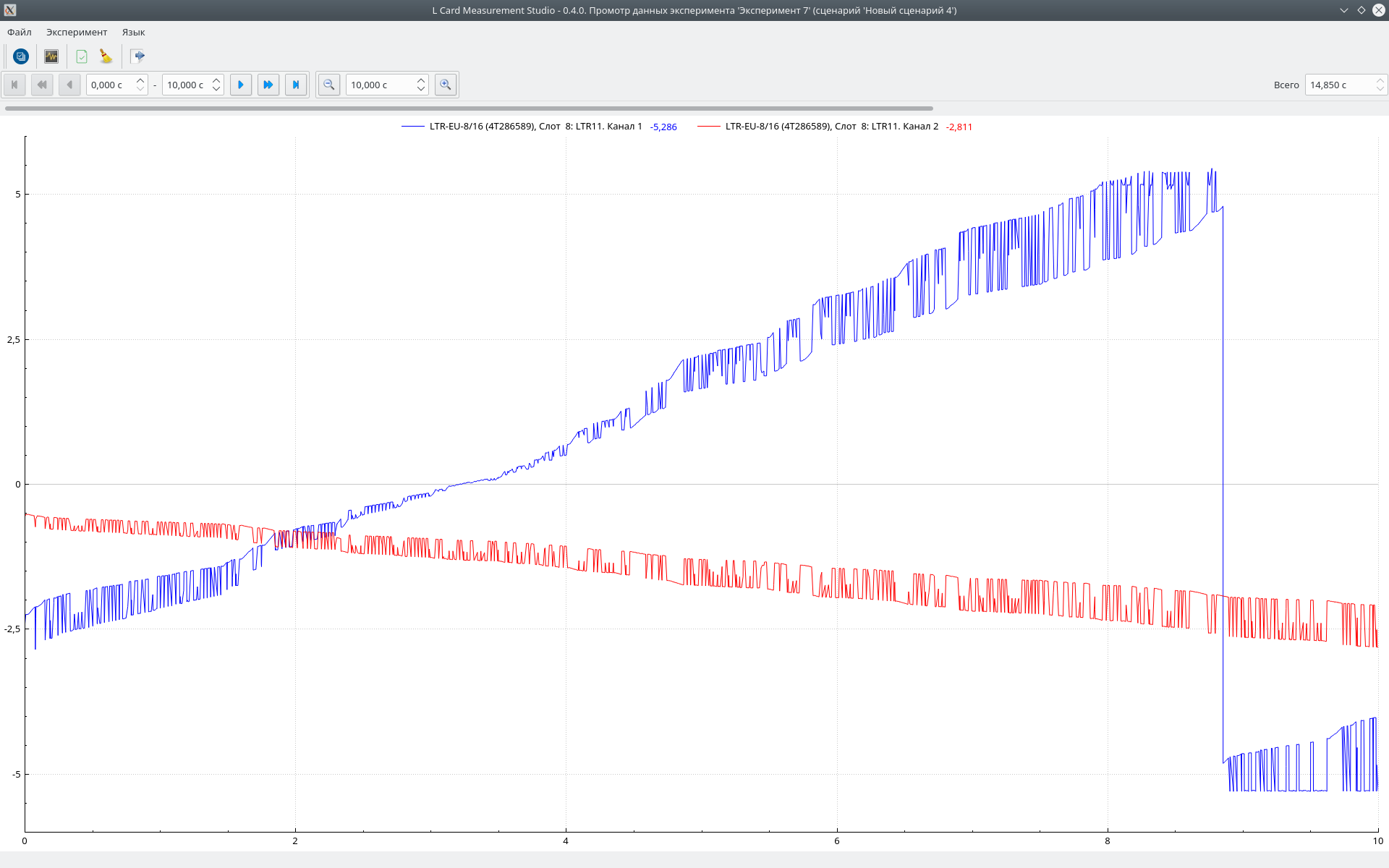This screenshot has width=1389, height=868.
Task: Click the fast forward double-arrow button
Action: point(268,85)
